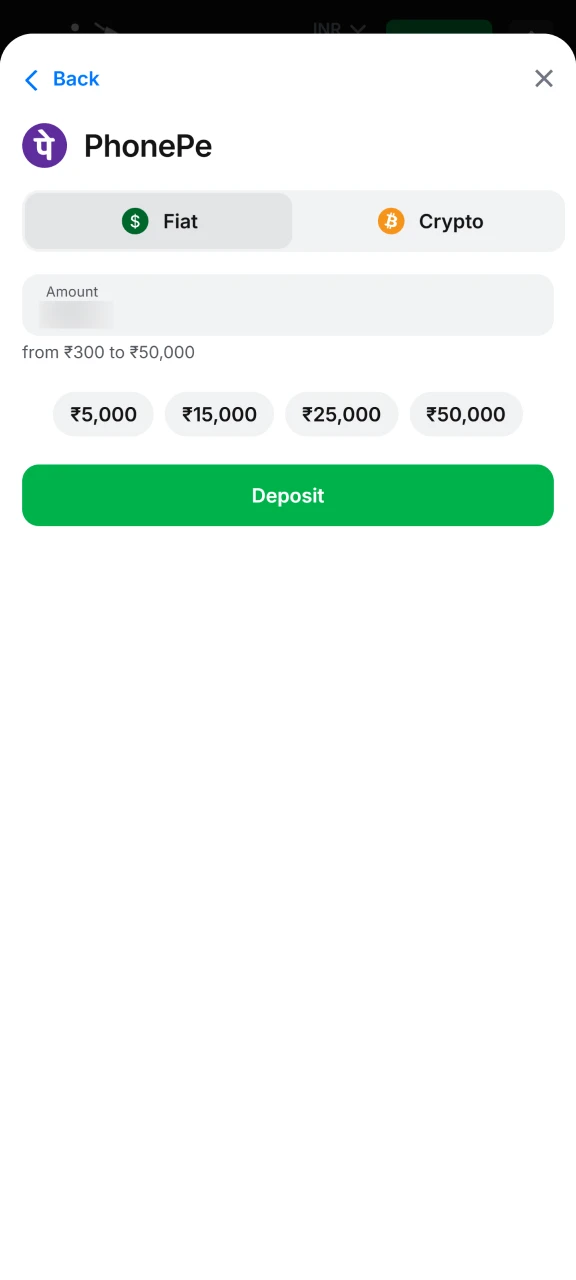Dismiss the PhonePe modal with the X icon

543,78
